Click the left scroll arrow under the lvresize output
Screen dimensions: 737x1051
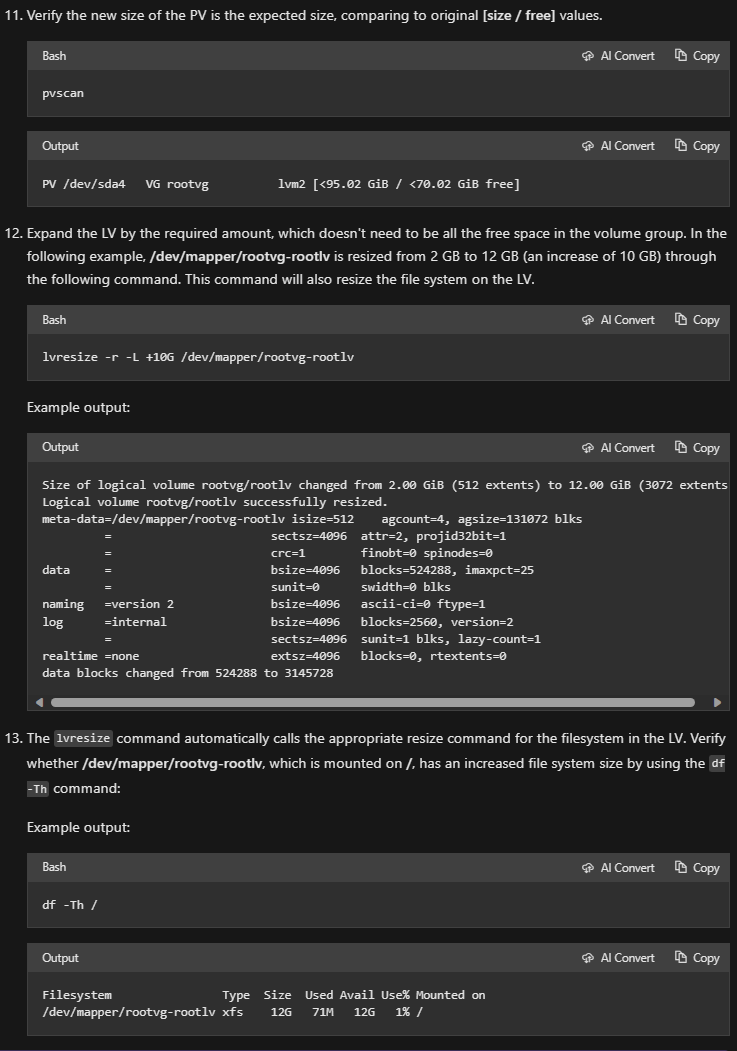pyautogui.click(x=37, y=703)
